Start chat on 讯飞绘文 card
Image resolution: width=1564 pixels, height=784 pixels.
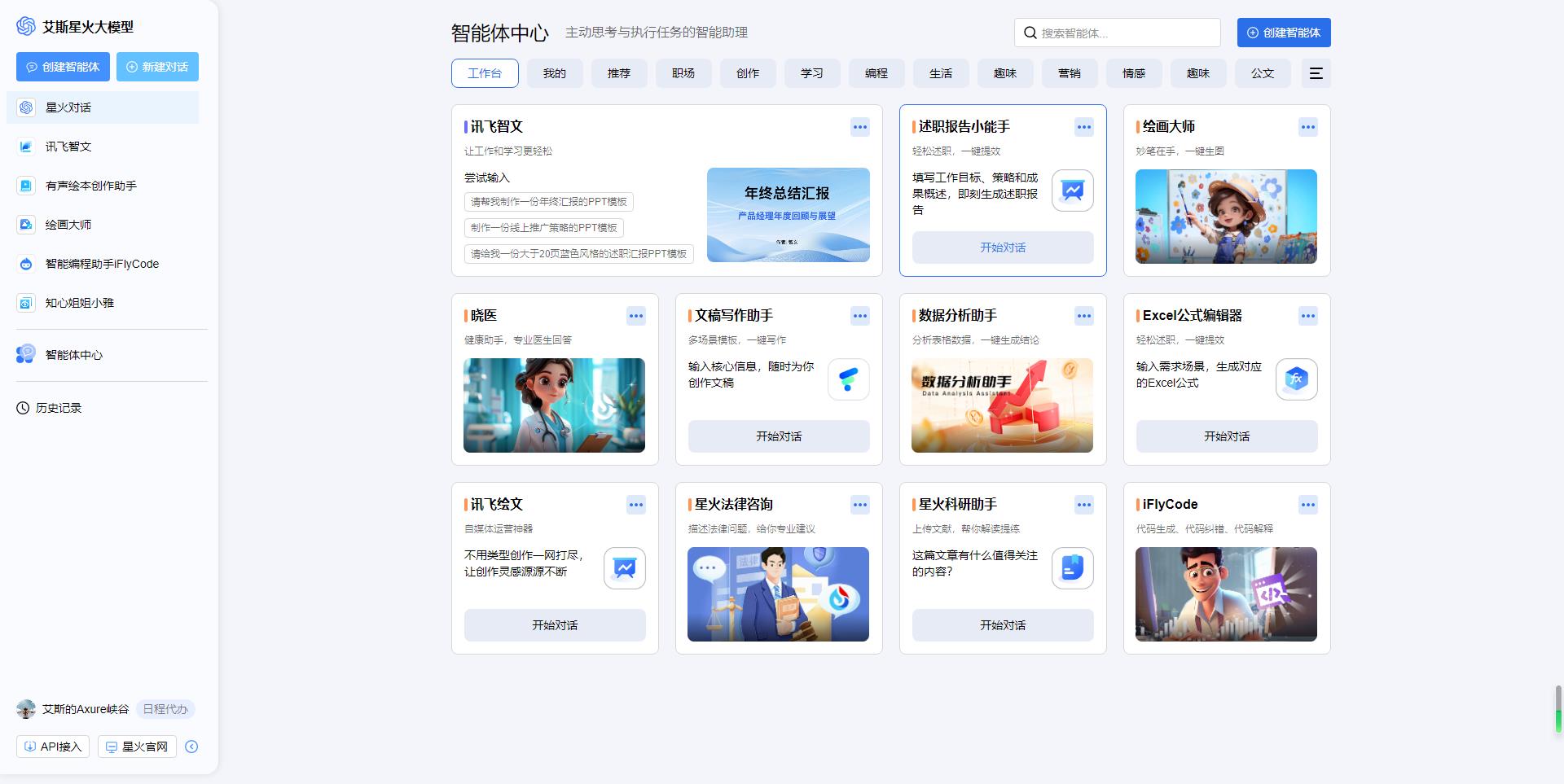(555, 625)
